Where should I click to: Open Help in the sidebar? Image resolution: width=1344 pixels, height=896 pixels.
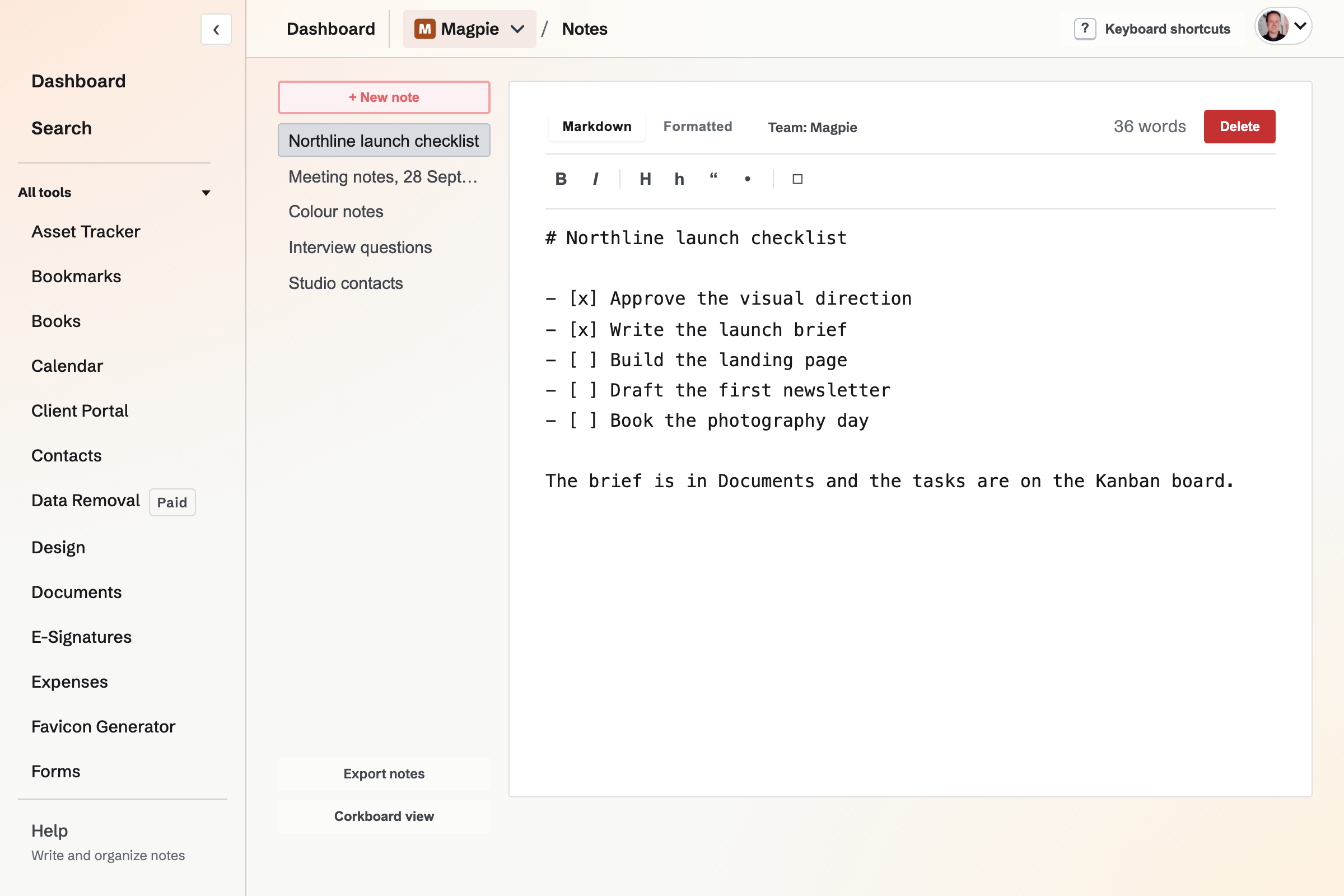pos(49,830)
